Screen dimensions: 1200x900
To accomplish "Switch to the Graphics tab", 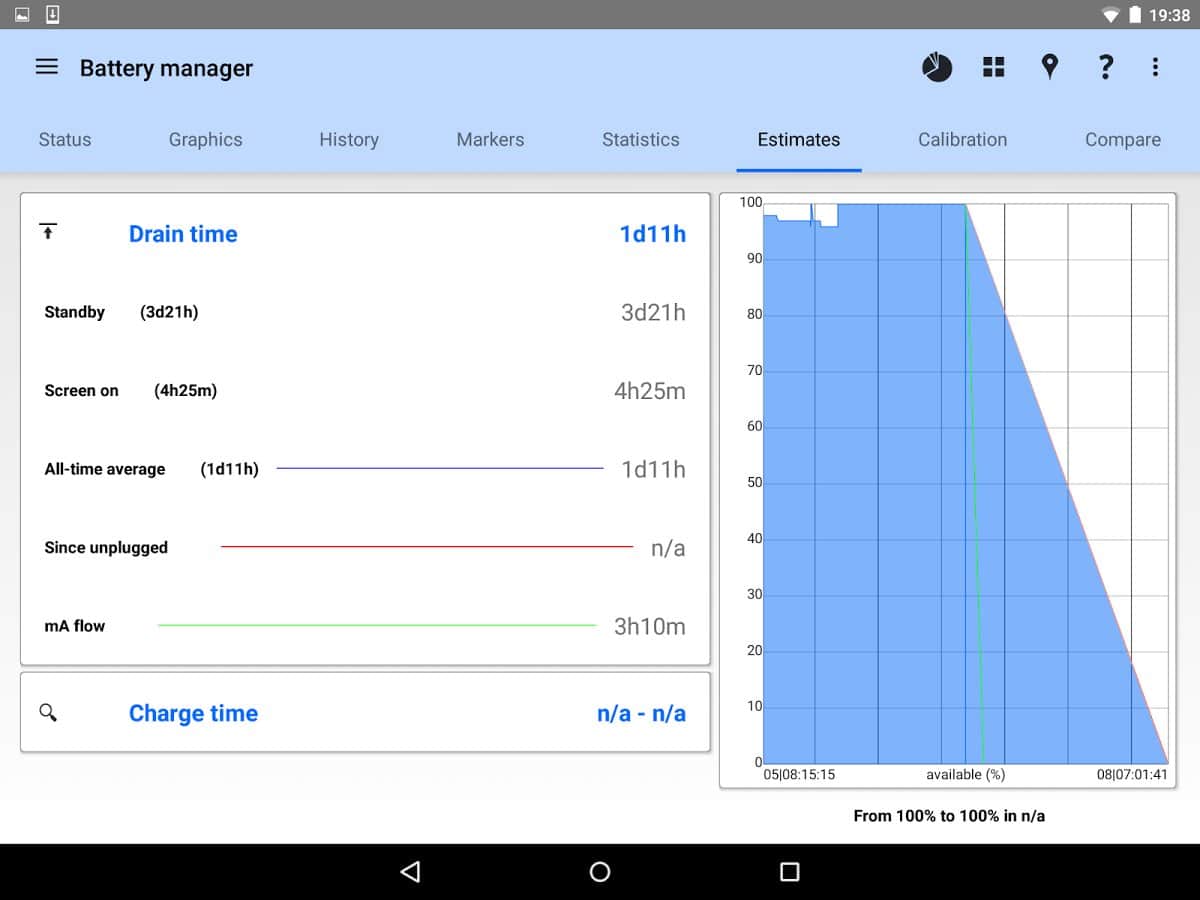I will [205, 140].
